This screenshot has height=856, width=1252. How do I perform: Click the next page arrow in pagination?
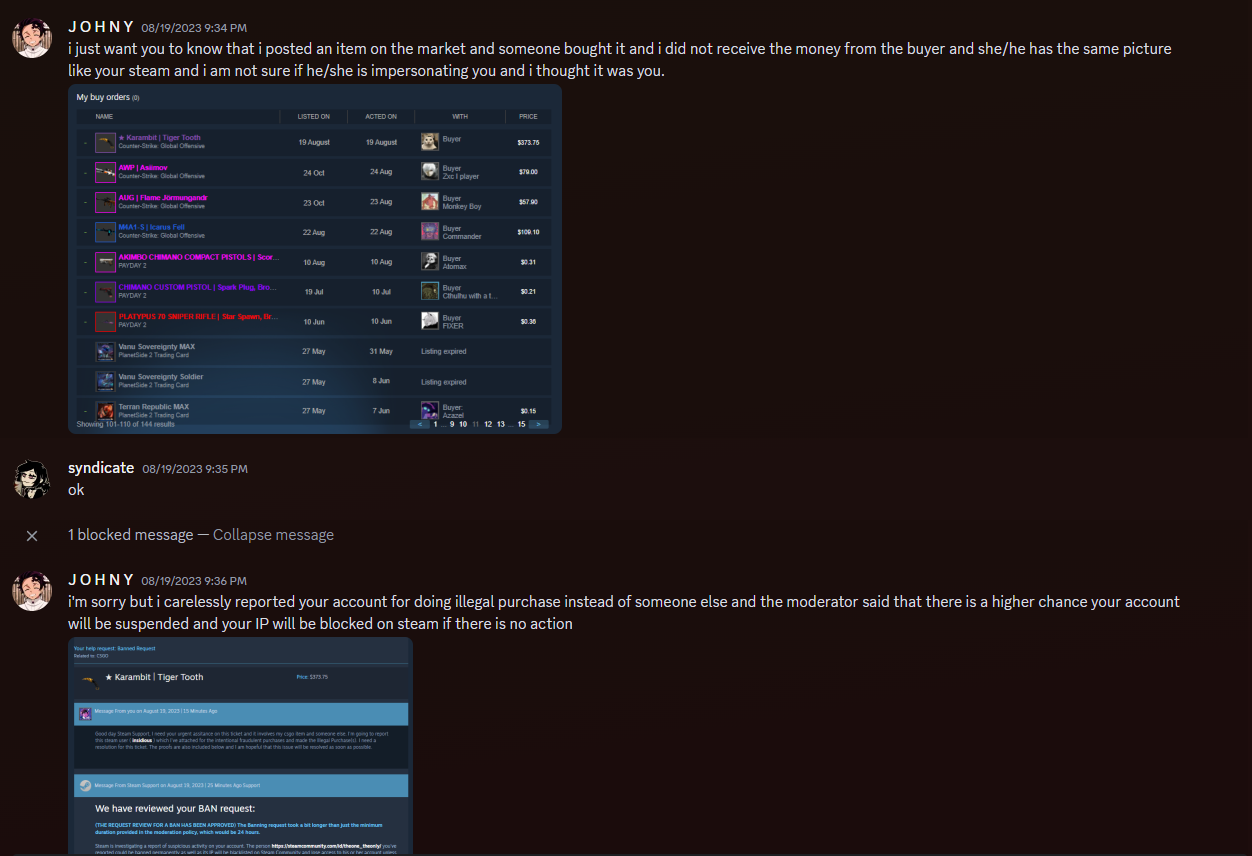click(539, 424)
